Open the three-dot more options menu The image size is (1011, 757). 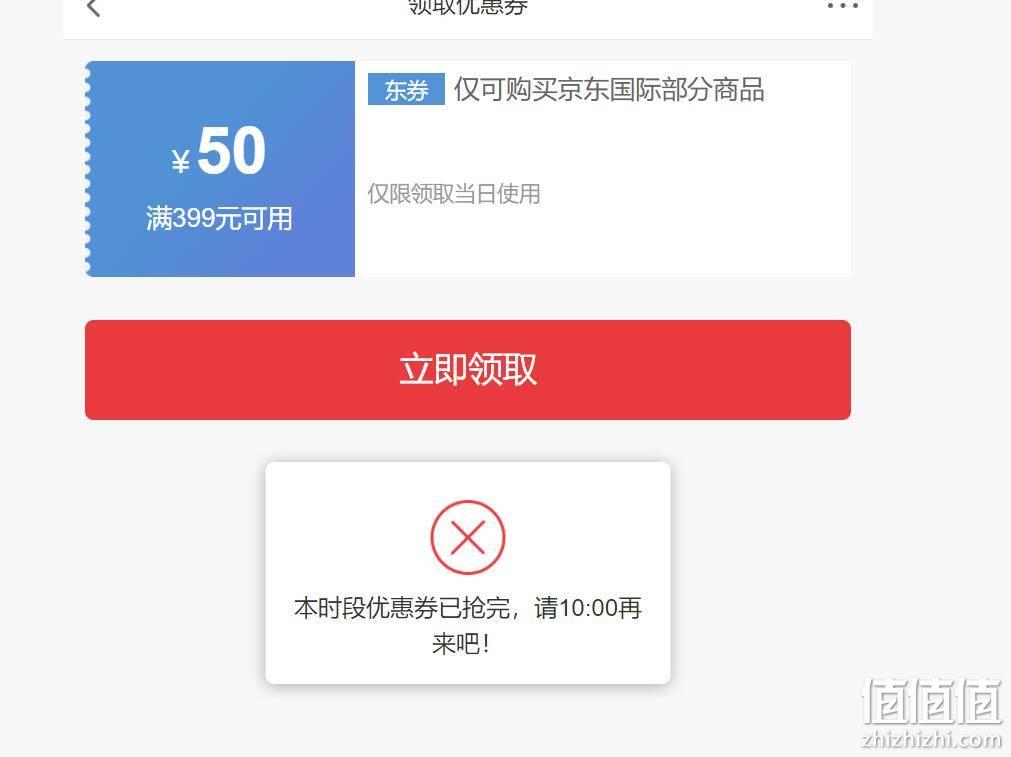tap(842, 6)
